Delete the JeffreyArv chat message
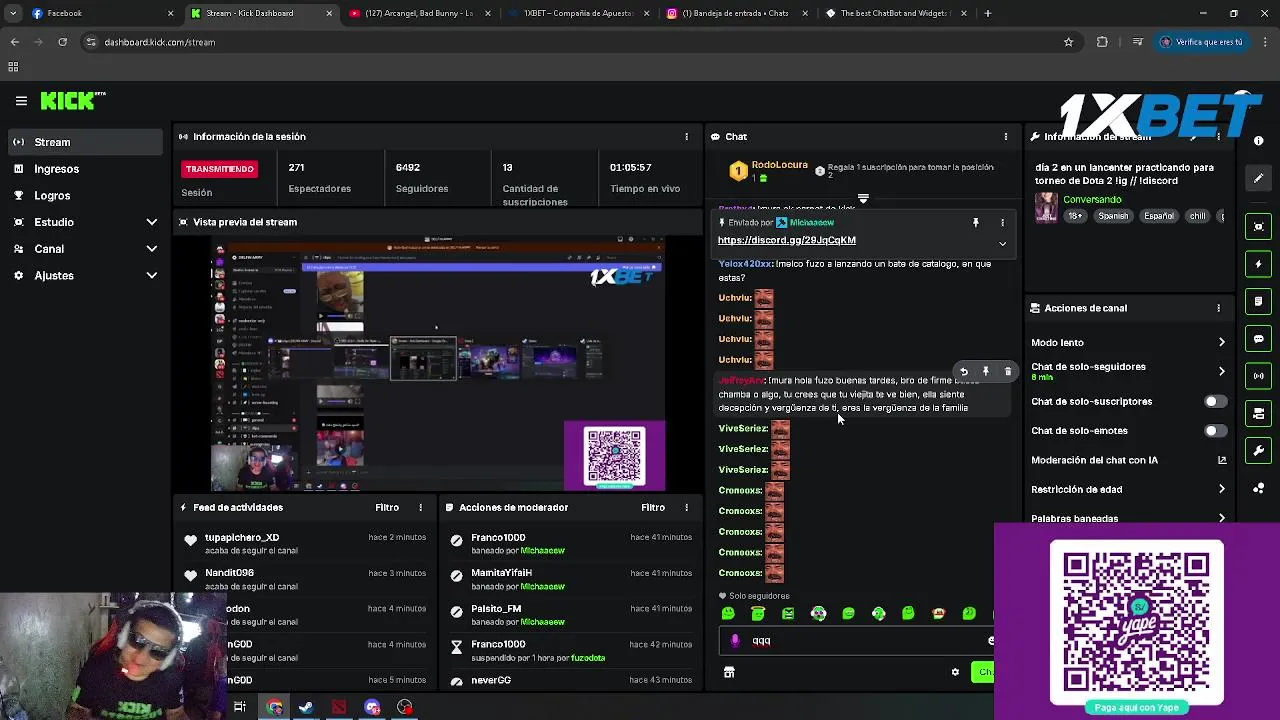 1008,372
